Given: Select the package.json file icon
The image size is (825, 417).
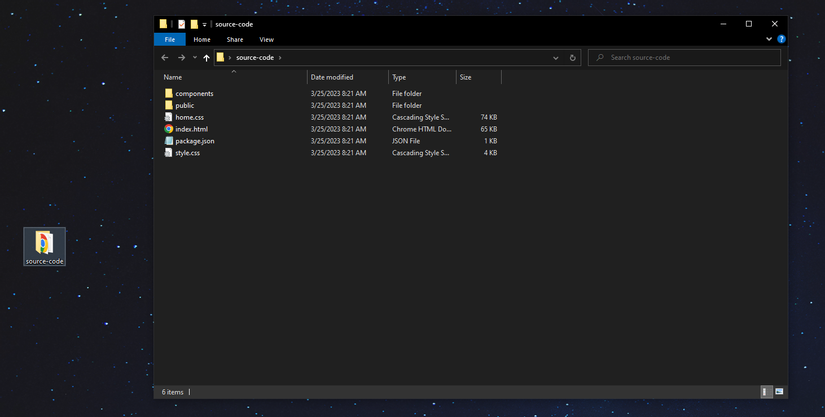Looking at the screenshot, I should [x=168, y=141].
